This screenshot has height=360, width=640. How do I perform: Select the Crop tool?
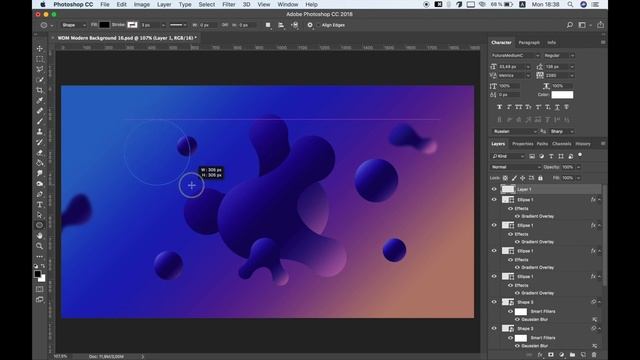pos(40,90)
